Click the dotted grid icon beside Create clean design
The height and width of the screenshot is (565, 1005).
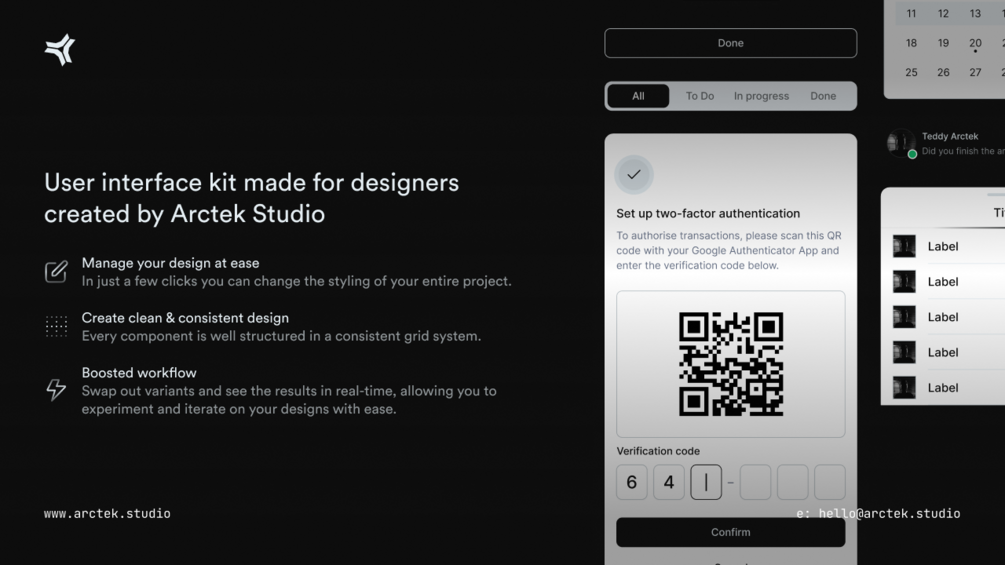pos(56,326)
